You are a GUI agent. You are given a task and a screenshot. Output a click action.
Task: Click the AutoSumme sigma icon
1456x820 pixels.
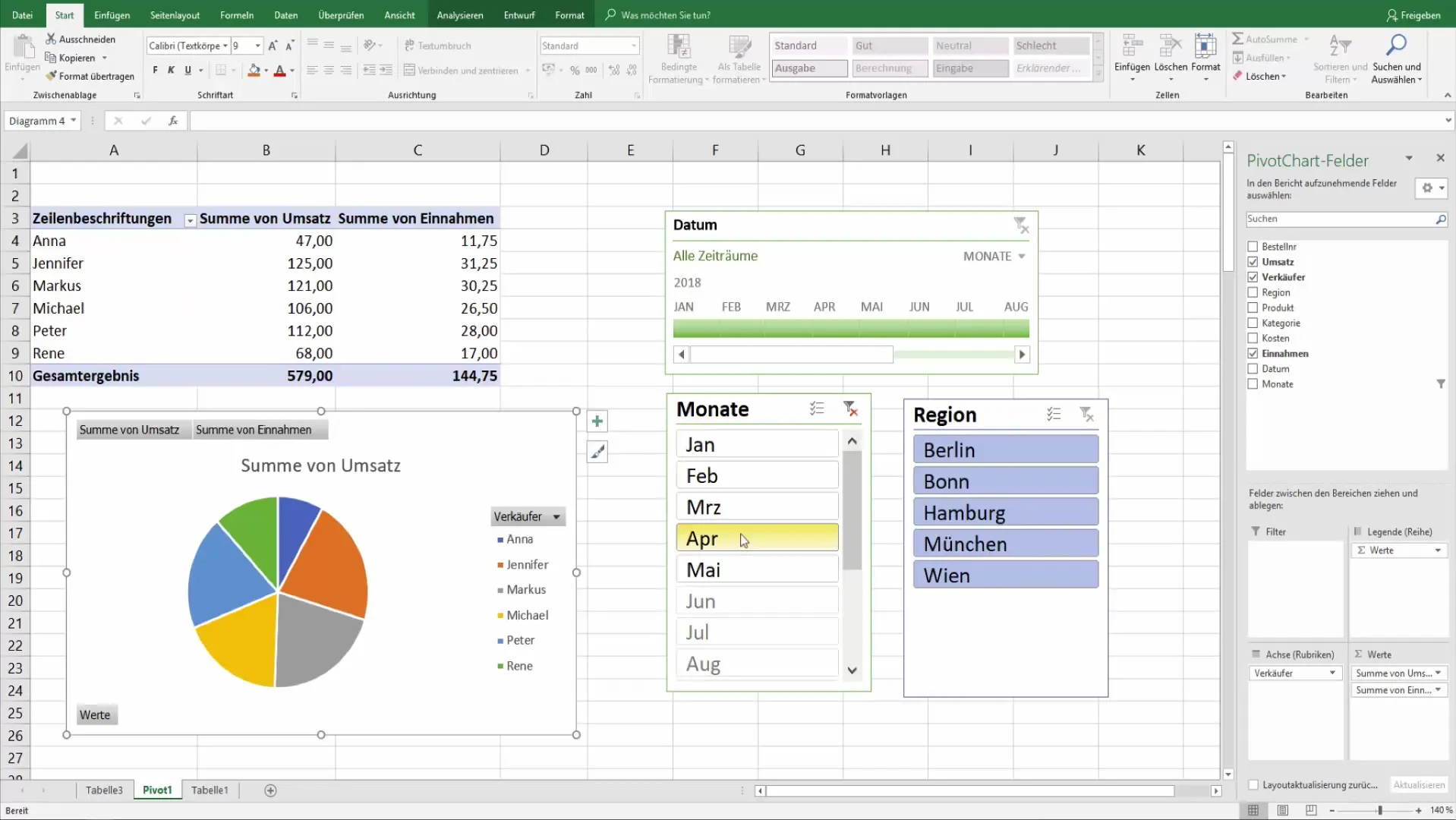(x=1238, y=39)
